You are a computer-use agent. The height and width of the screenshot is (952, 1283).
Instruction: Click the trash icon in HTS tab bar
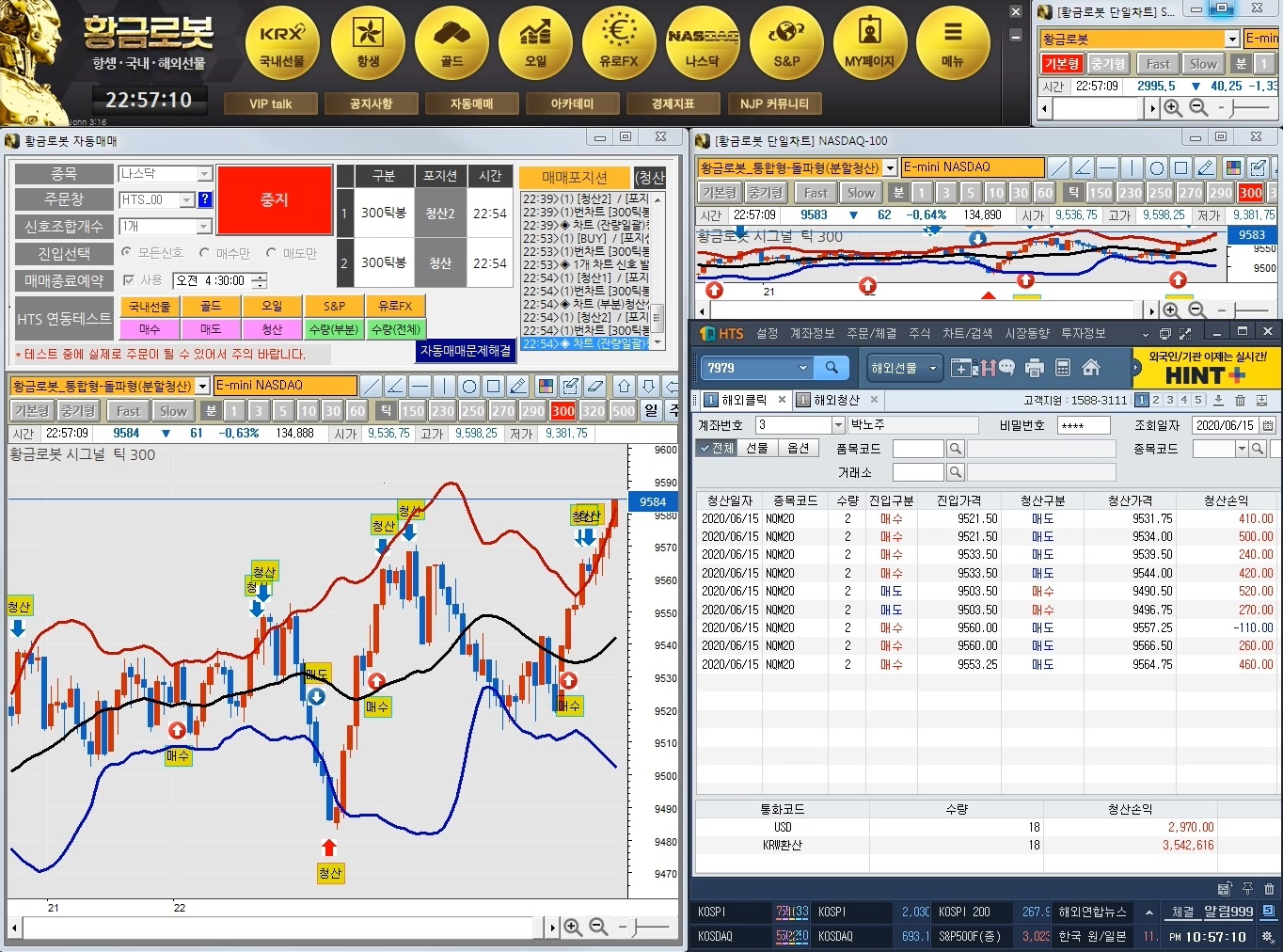click(1241, 400)
